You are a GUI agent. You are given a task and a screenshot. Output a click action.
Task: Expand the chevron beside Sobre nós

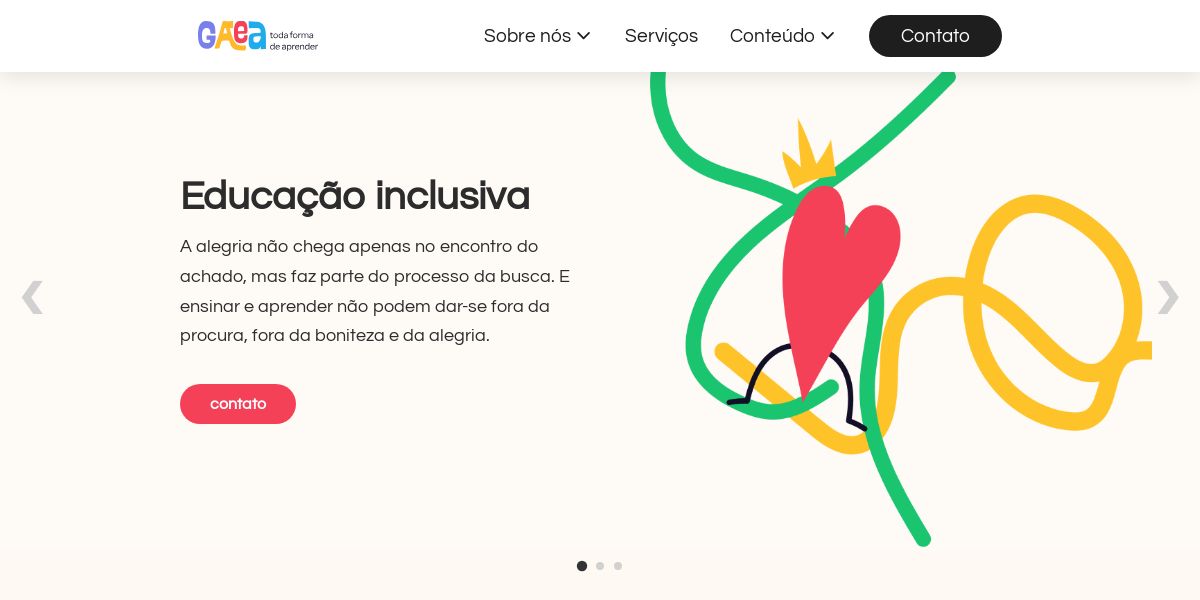(584, 36)
